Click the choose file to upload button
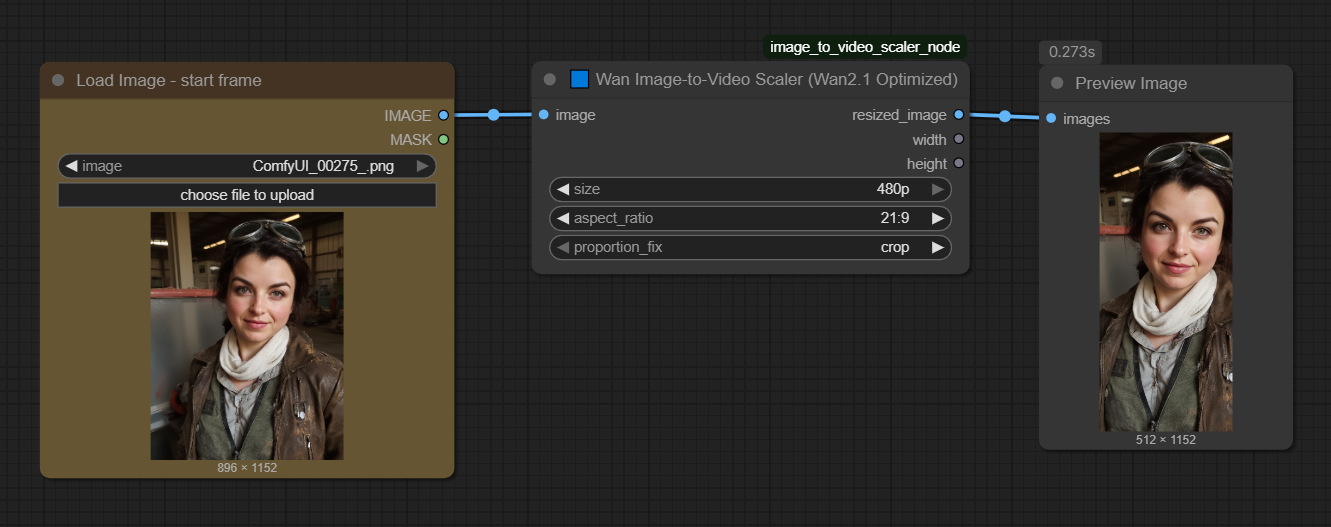 pyautogui.click(x=247, y=195)
